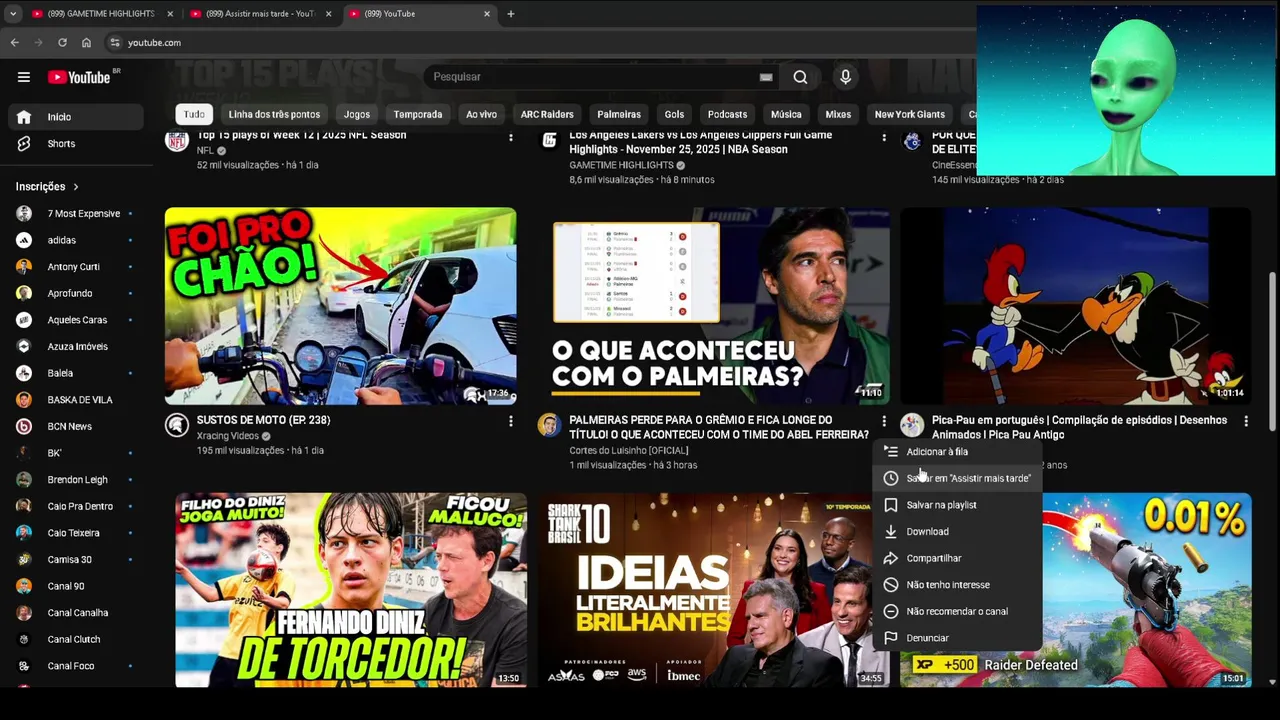The width and height of the screenshot is (1280, 720).
Task: Open tab search dropdown arrow
Action: click(x=13, y=14)
